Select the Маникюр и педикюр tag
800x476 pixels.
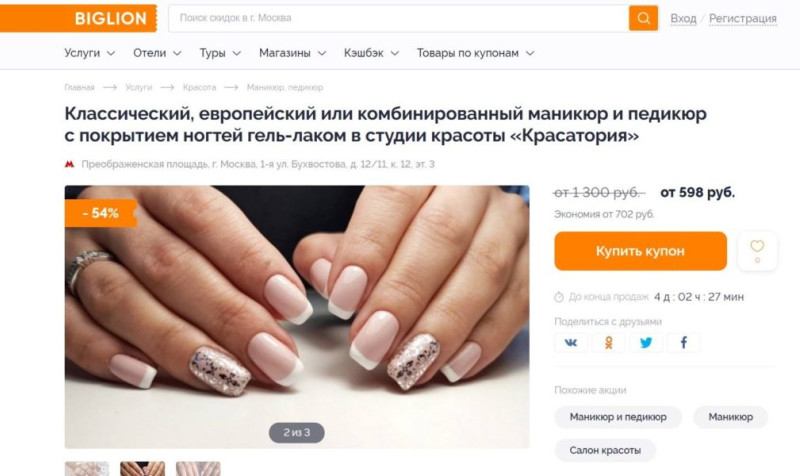coord(618,417)
